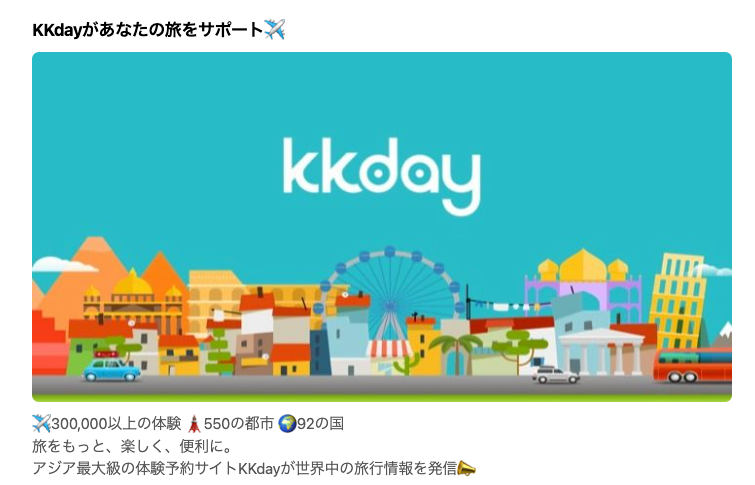The height and width of the screenshot is (485, 755).
Task: Click the megaphone emoji after 発信
Action: point(466,468)
